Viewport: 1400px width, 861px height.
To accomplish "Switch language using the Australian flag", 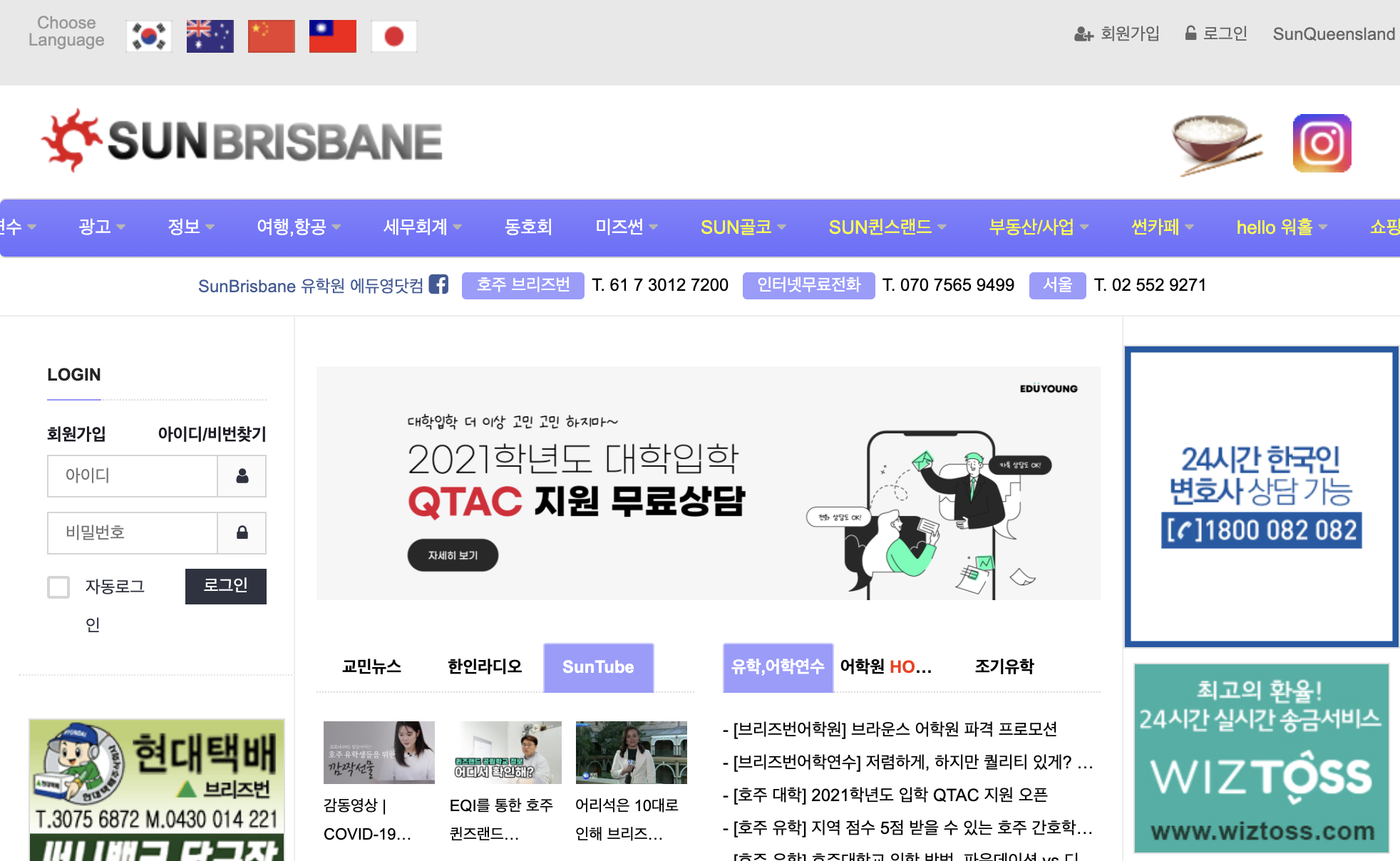I will (210, 36).
